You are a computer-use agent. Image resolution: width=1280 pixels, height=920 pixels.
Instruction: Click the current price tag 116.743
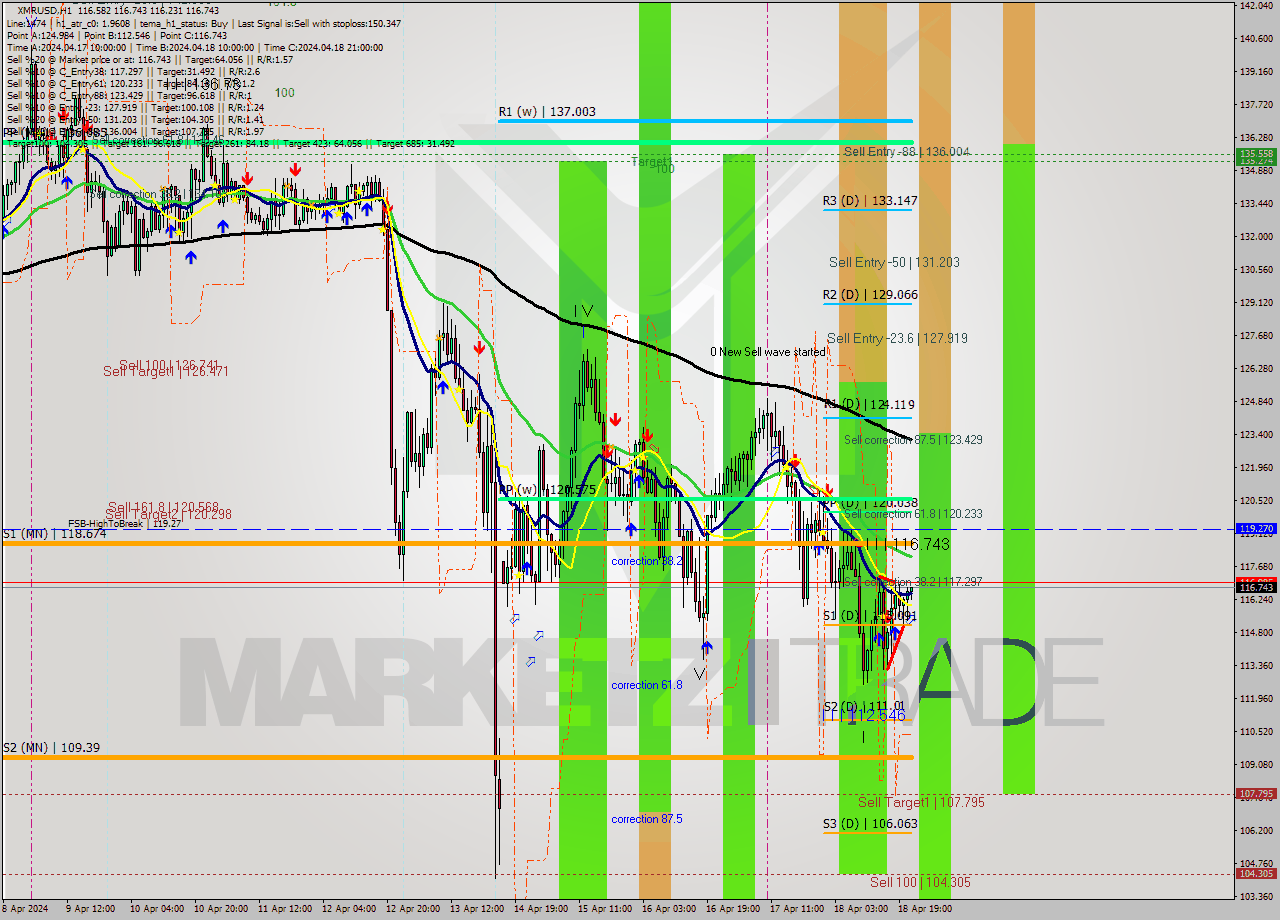click(1256, 588)
